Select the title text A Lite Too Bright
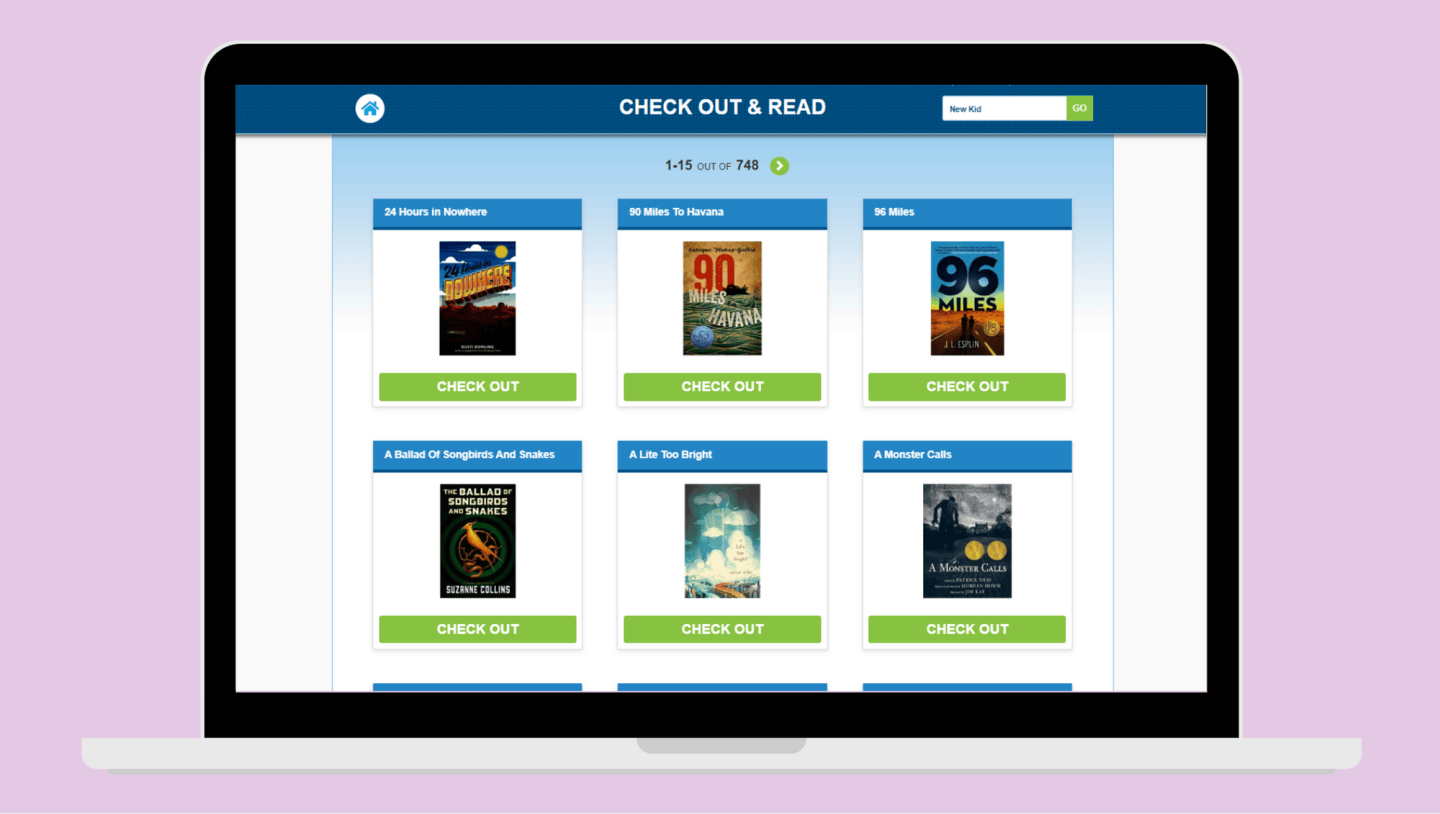Image resolution: width=1440 pixels, height=814 pixels. coord(670,455)
